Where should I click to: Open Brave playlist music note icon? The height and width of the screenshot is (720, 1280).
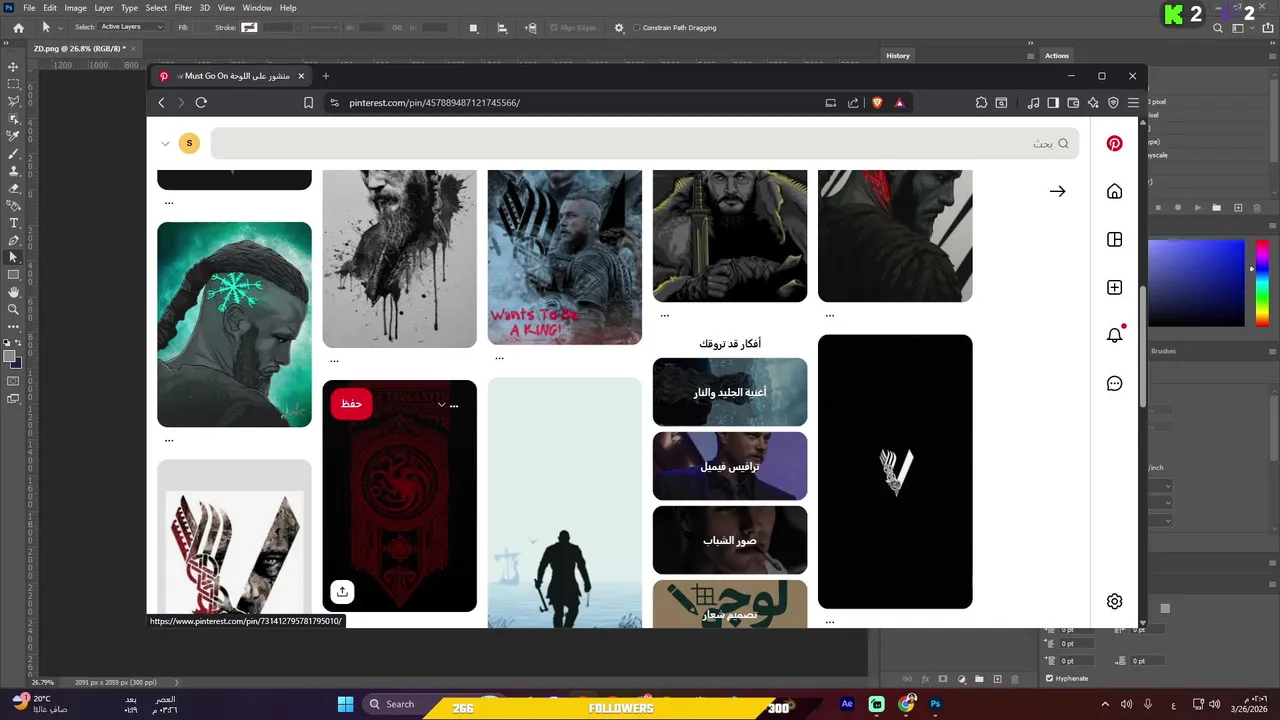(x=1033, y=102)
